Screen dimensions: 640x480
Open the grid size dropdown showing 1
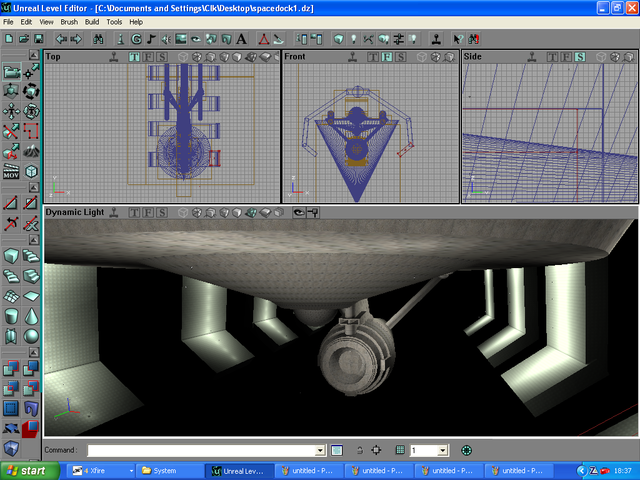click(442, 451)
